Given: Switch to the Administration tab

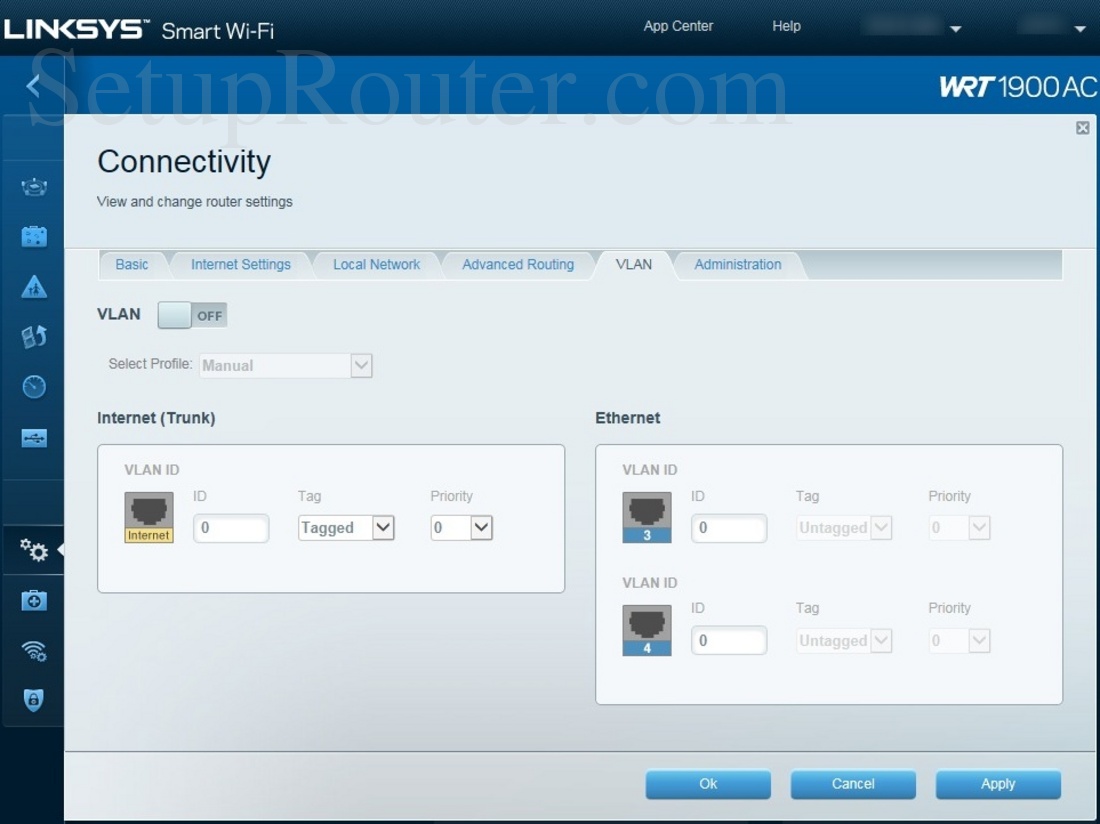Looking at the screenshot, I should (738, 264).
